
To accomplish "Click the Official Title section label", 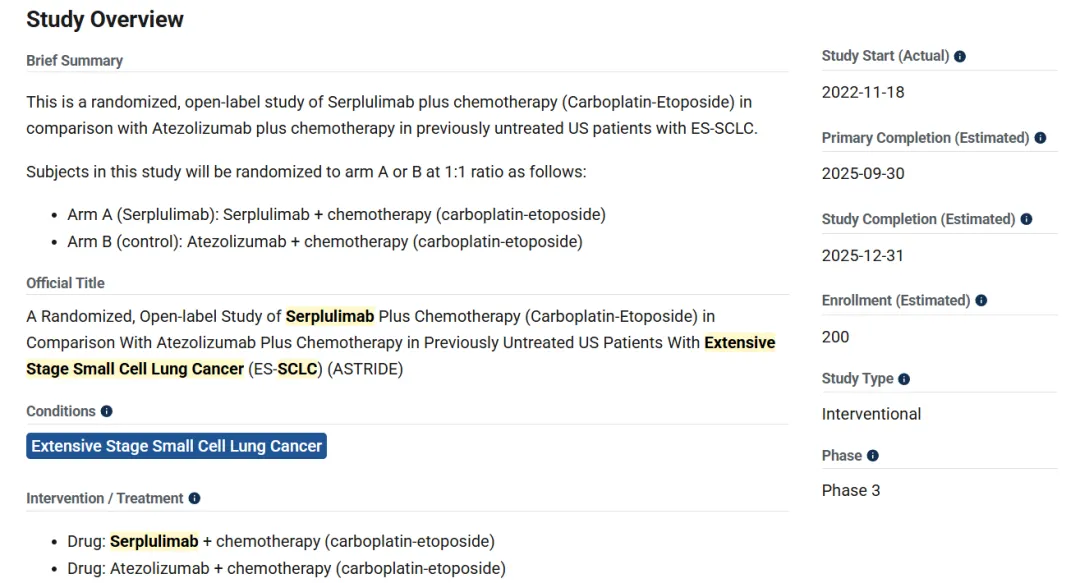I will point(65,283).
